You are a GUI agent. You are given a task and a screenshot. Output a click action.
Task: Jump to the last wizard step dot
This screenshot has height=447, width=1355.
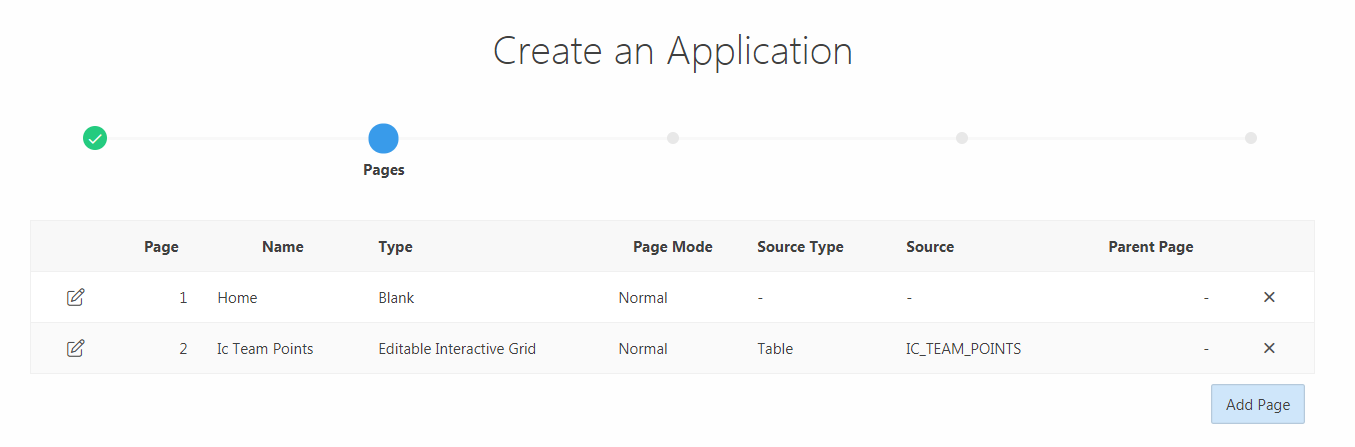pos(1251,138)
